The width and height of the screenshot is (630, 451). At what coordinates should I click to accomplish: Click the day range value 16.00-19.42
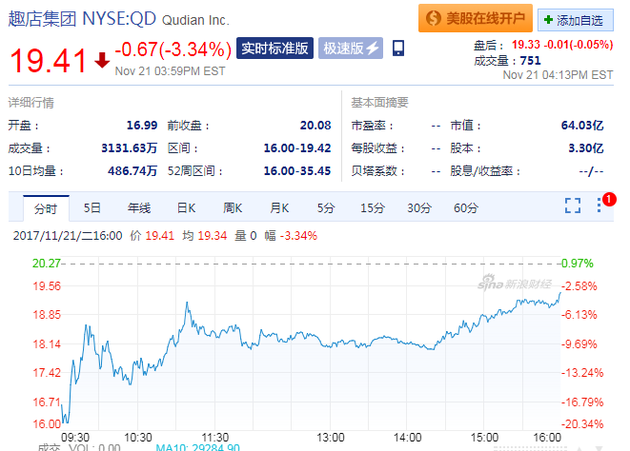[x=297, y=148]
